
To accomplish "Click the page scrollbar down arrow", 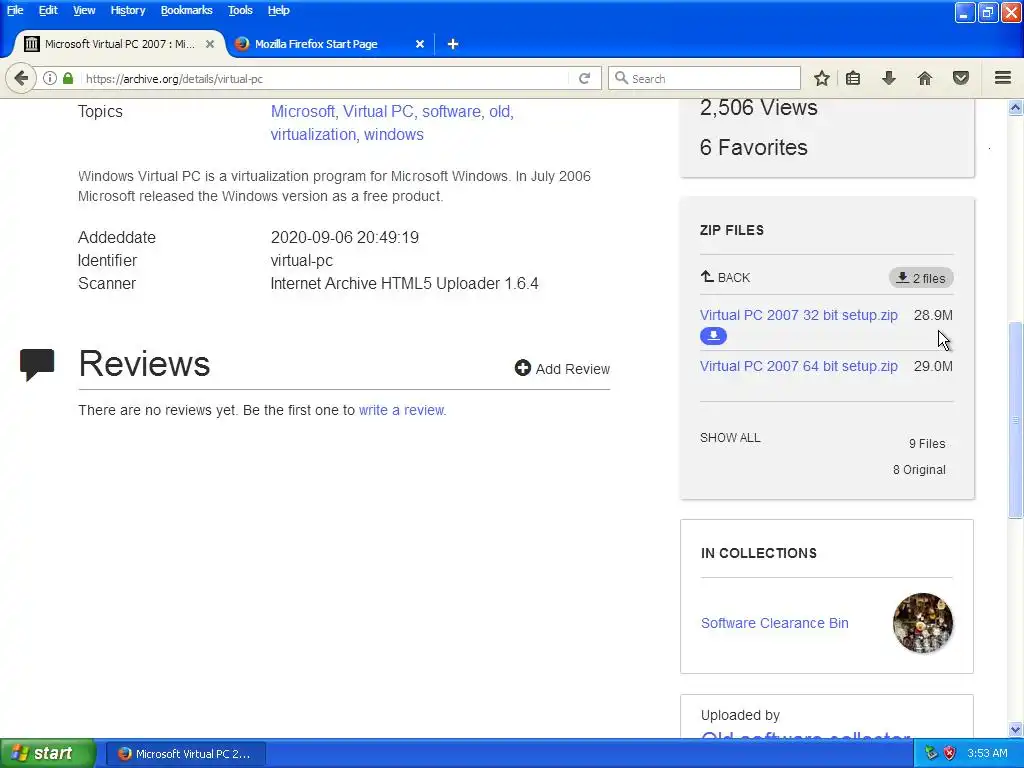I will tap(1015, 729).
